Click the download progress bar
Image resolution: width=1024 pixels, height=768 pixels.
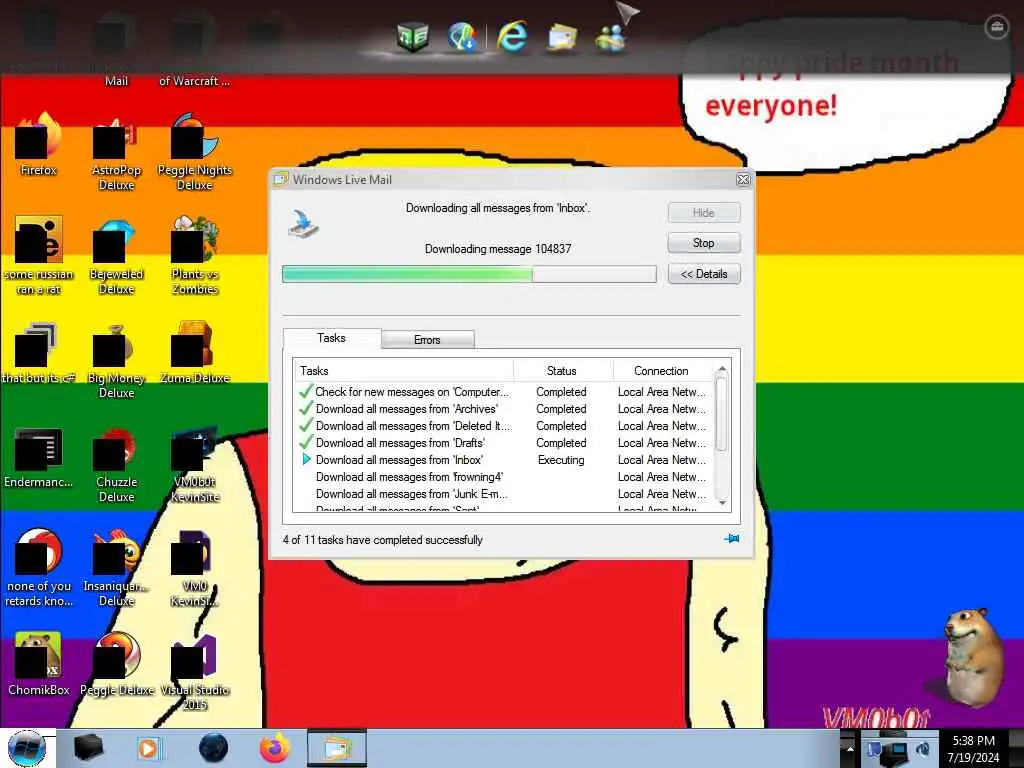coord(469,274)
